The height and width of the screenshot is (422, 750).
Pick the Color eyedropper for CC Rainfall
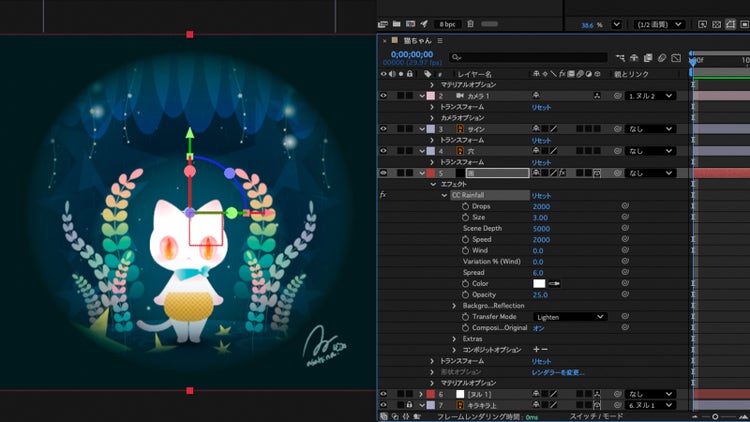(554, 283)
